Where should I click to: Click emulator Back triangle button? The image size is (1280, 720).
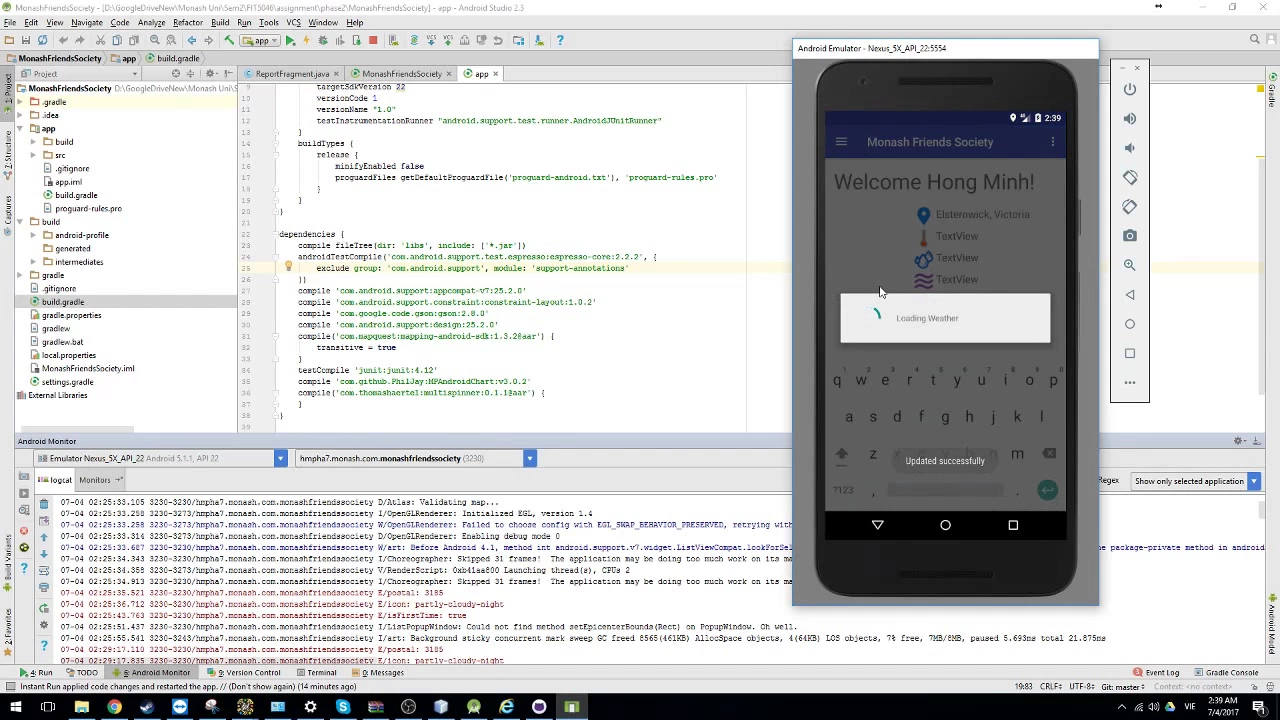click(x=1130, y=295)
